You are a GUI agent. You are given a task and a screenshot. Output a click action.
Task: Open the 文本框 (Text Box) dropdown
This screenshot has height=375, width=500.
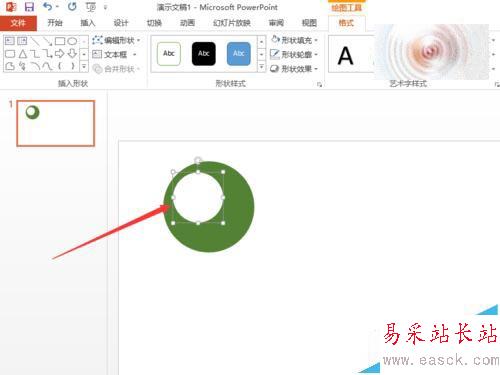coord(115,54)
